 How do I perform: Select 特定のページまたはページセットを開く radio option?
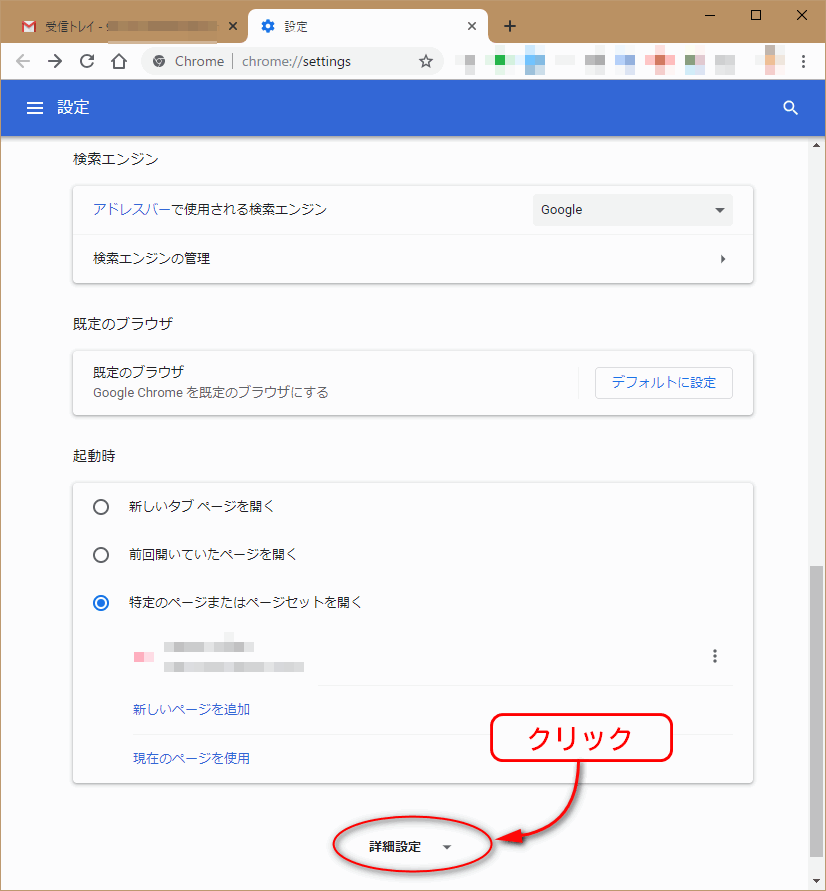click(101, 603)
